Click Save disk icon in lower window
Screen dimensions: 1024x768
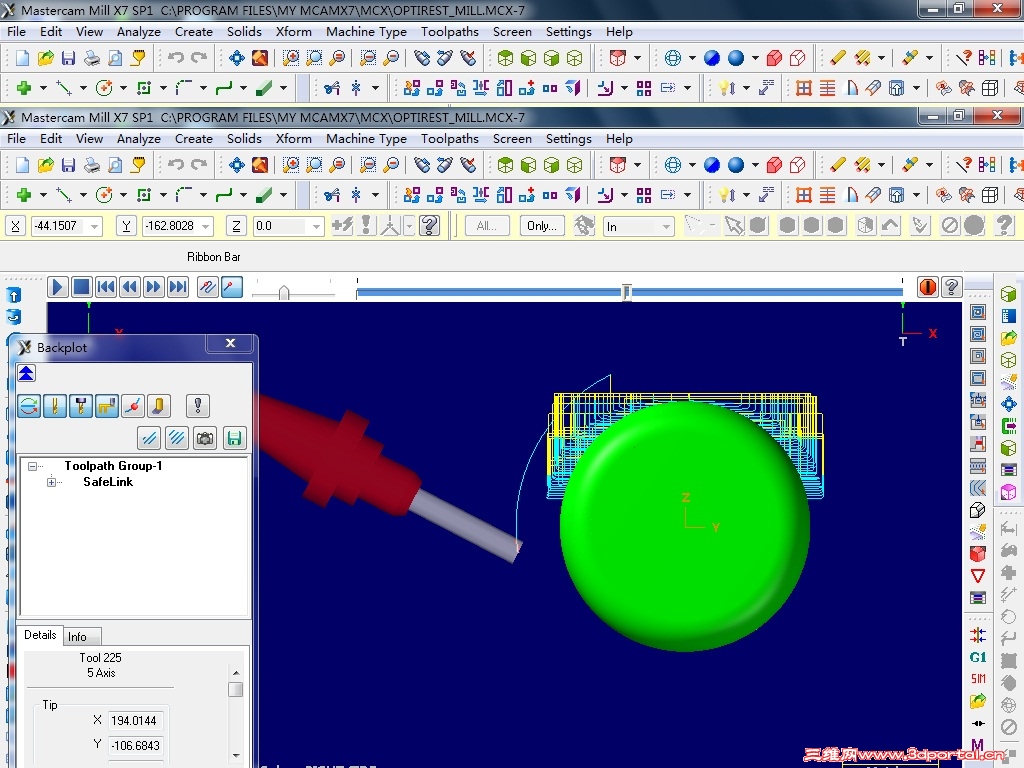tap(69, 165)
